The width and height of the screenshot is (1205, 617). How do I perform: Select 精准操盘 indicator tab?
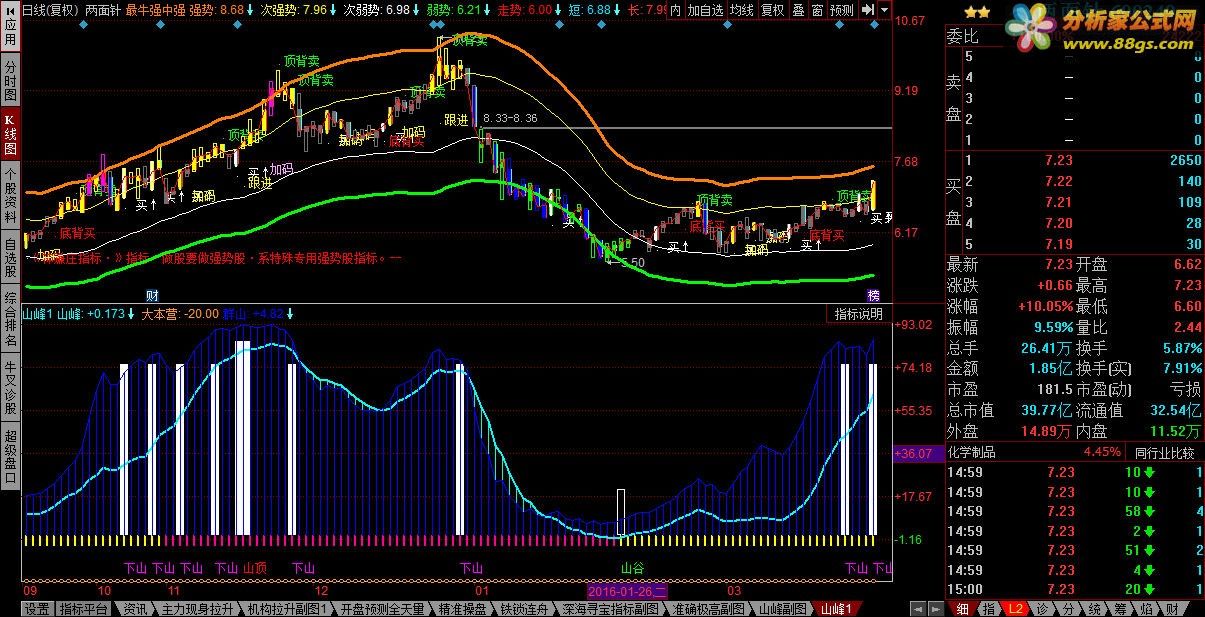coord(462,609)
